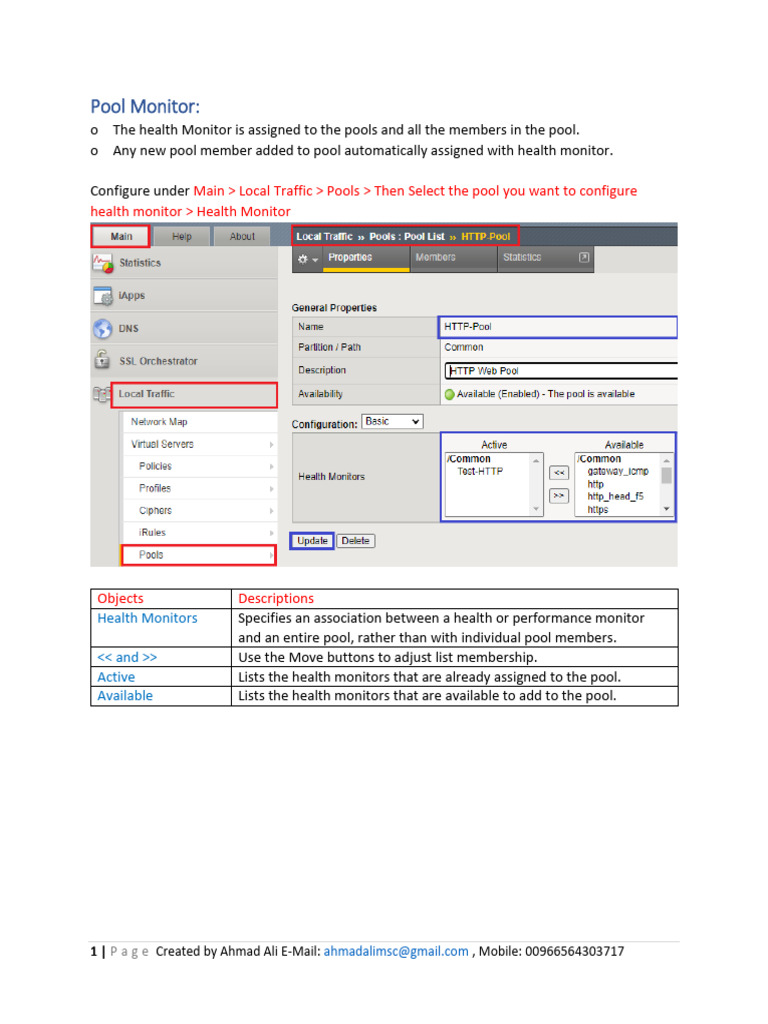The width and height of the screenshot is (768, 1024).
Task: Open the Statistics chart icon in sidebar
Action: pos(103,263)
